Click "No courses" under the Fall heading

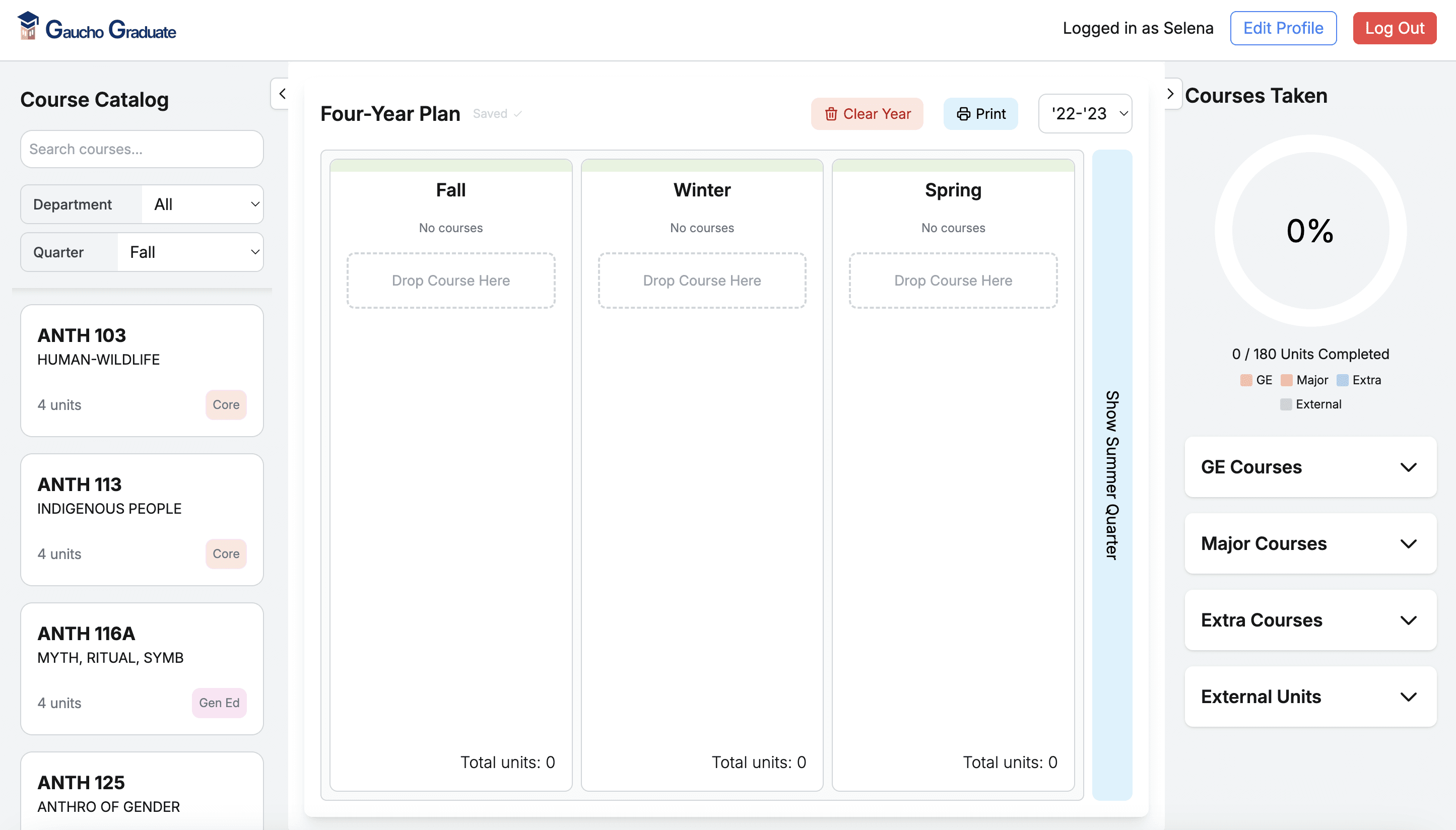tap(450, 228)
